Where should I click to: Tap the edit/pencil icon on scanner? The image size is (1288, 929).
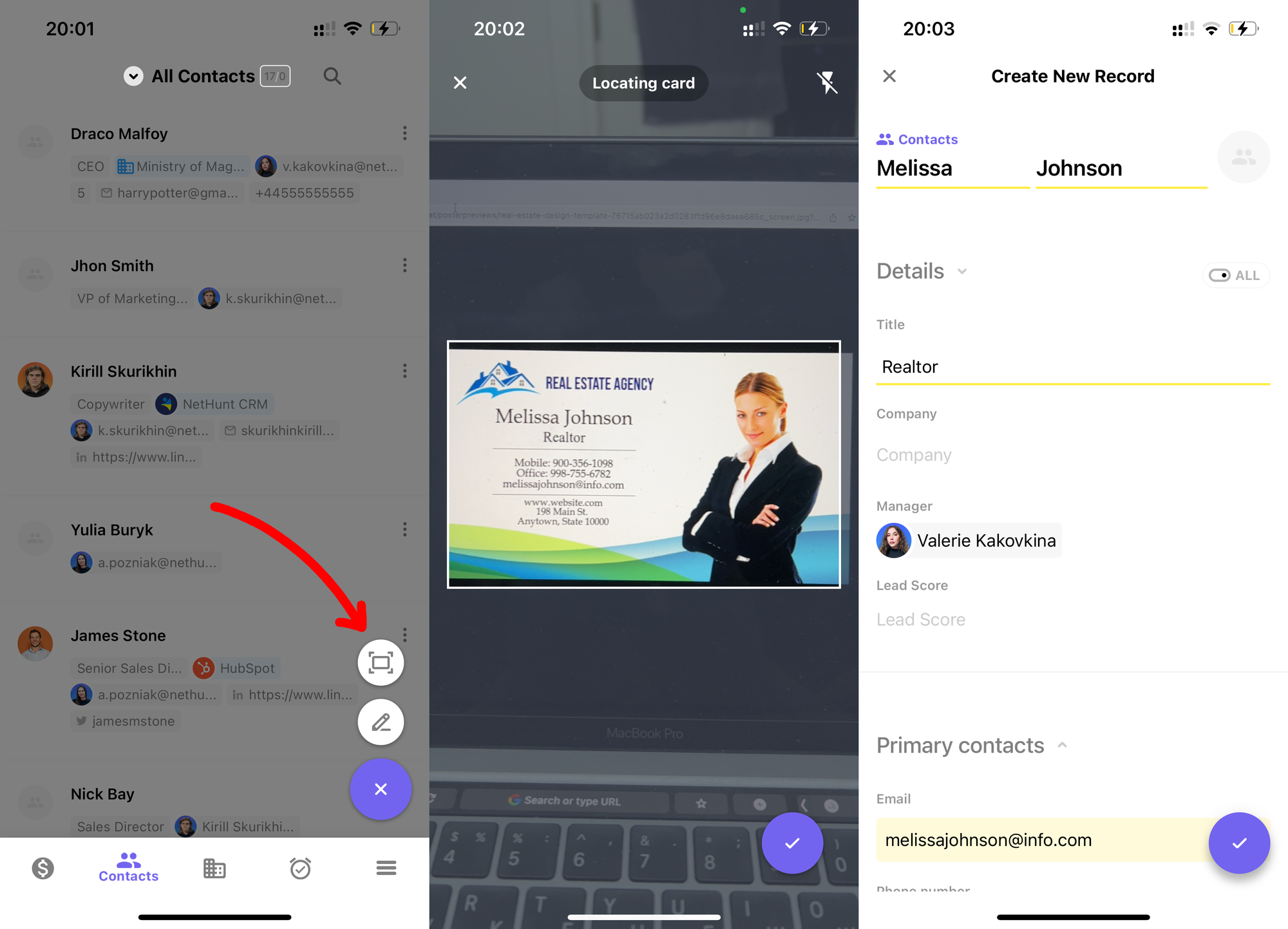point(380,722)
